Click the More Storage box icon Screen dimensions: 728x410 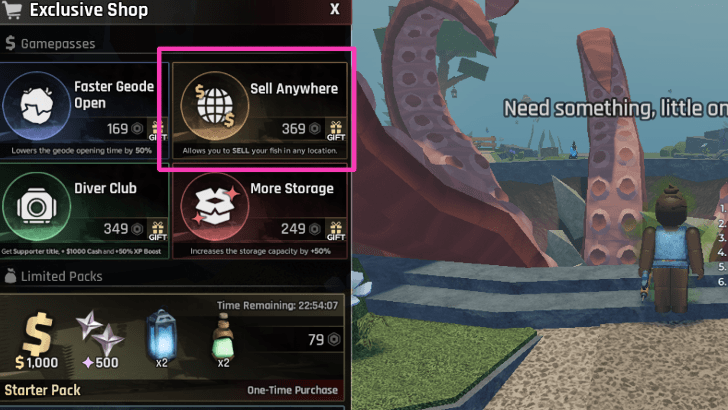coord(214,206)
